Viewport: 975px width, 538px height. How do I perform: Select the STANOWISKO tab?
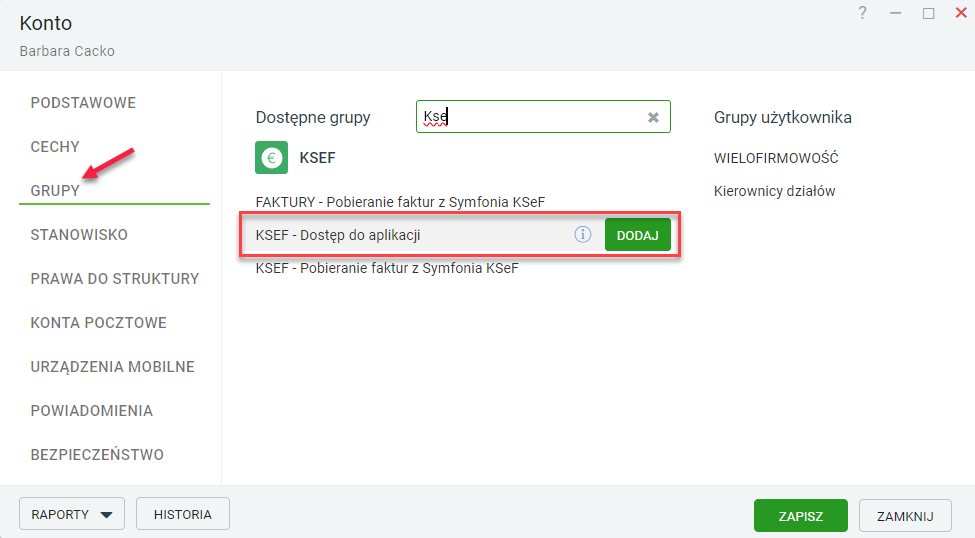coord(79,235)
